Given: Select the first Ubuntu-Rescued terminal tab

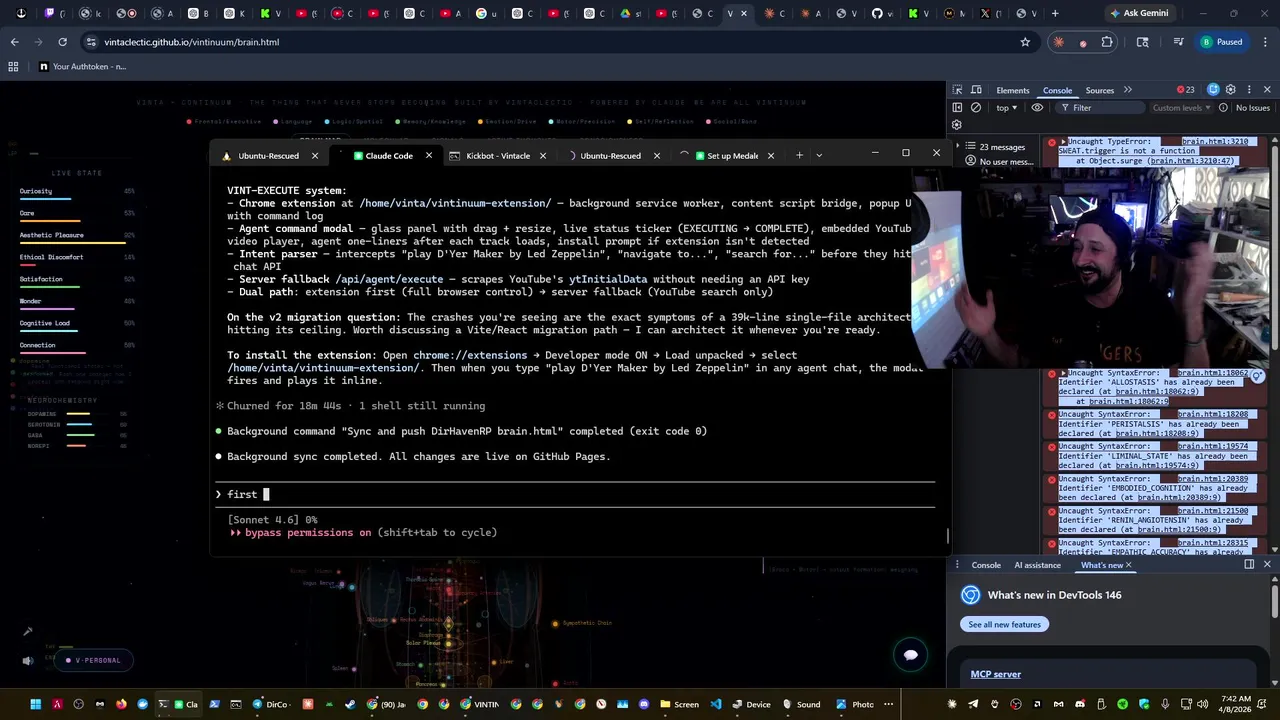Looking at the screenshot, I should [268, 155].
